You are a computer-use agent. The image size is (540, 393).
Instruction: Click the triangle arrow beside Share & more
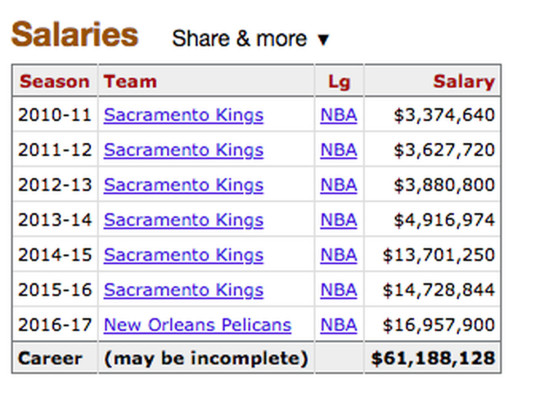click(323, 39)
